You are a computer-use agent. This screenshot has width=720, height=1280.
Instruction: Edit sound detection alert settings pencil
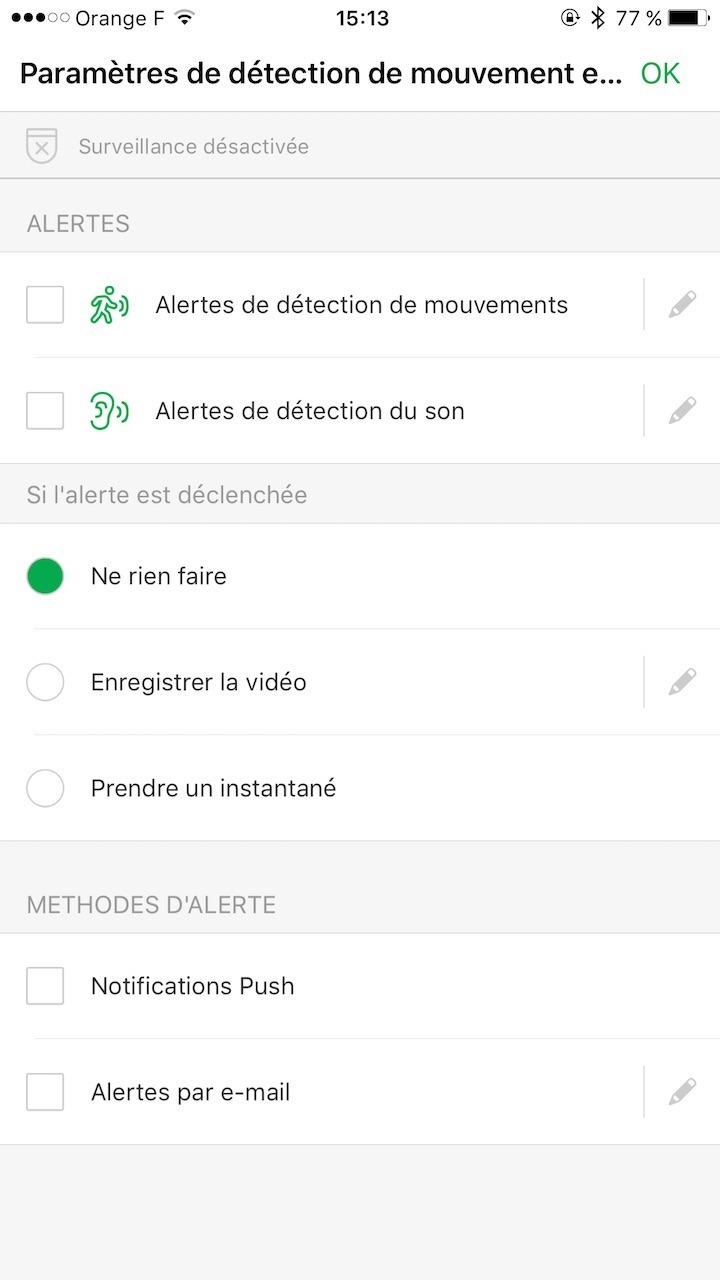(x=682, y=411)
